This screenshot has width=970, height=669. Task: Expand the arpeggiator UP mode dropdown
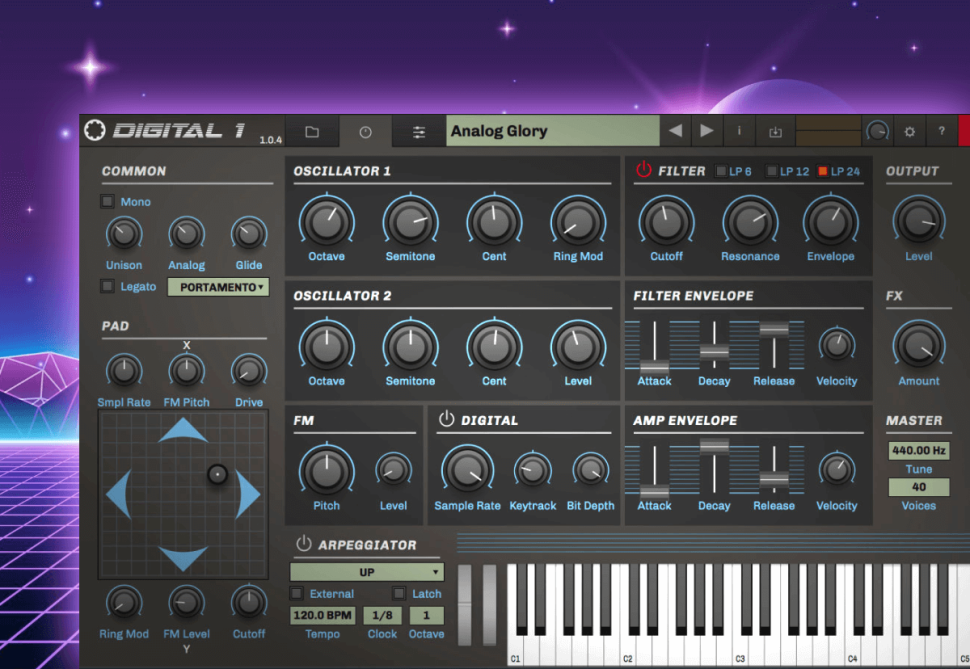tap(366, 573)
